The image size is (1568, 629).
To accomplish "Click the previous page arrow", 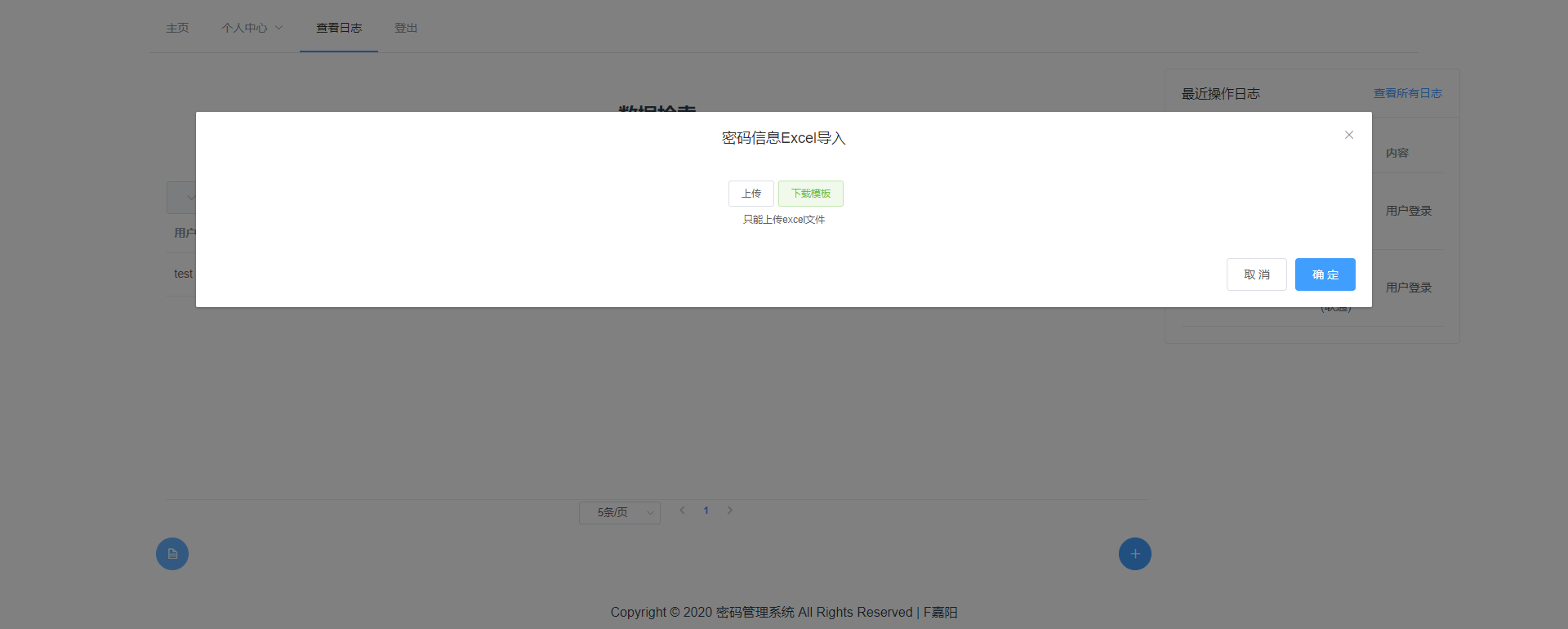I will [x=682, y=511].
